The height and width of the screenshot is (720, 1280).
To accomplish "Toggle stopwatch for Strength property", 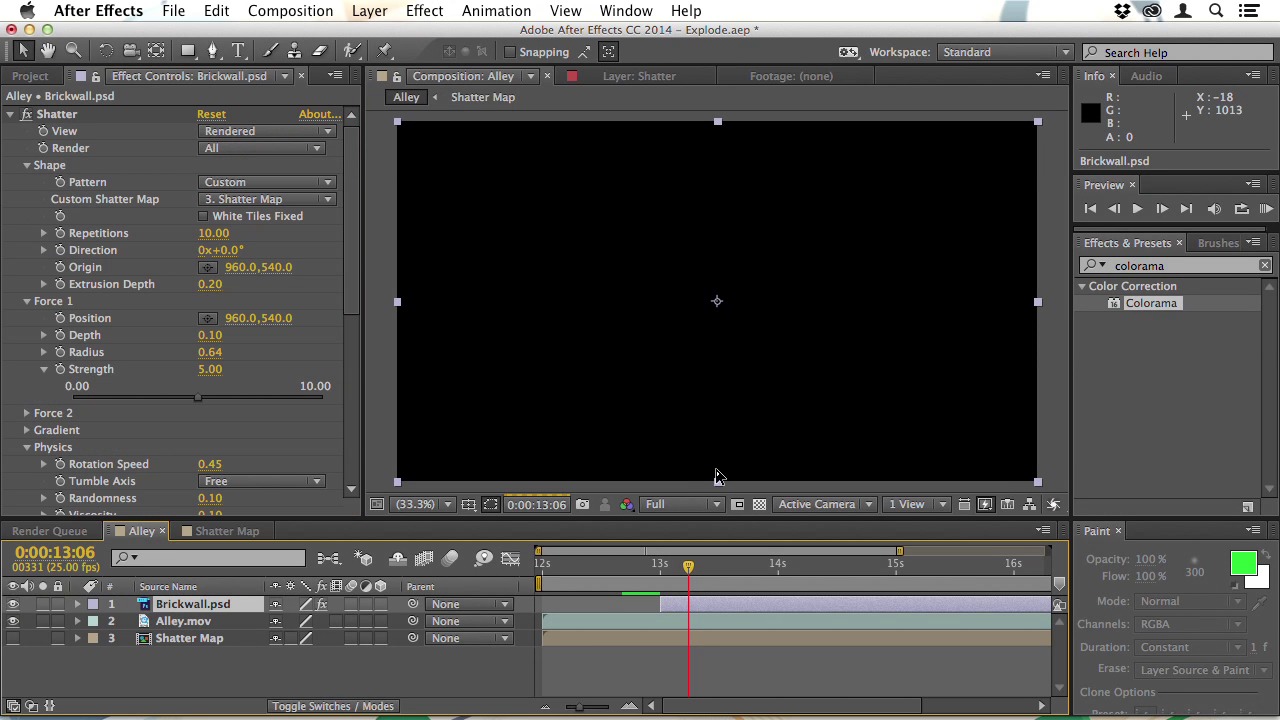I will coord(60,369).
